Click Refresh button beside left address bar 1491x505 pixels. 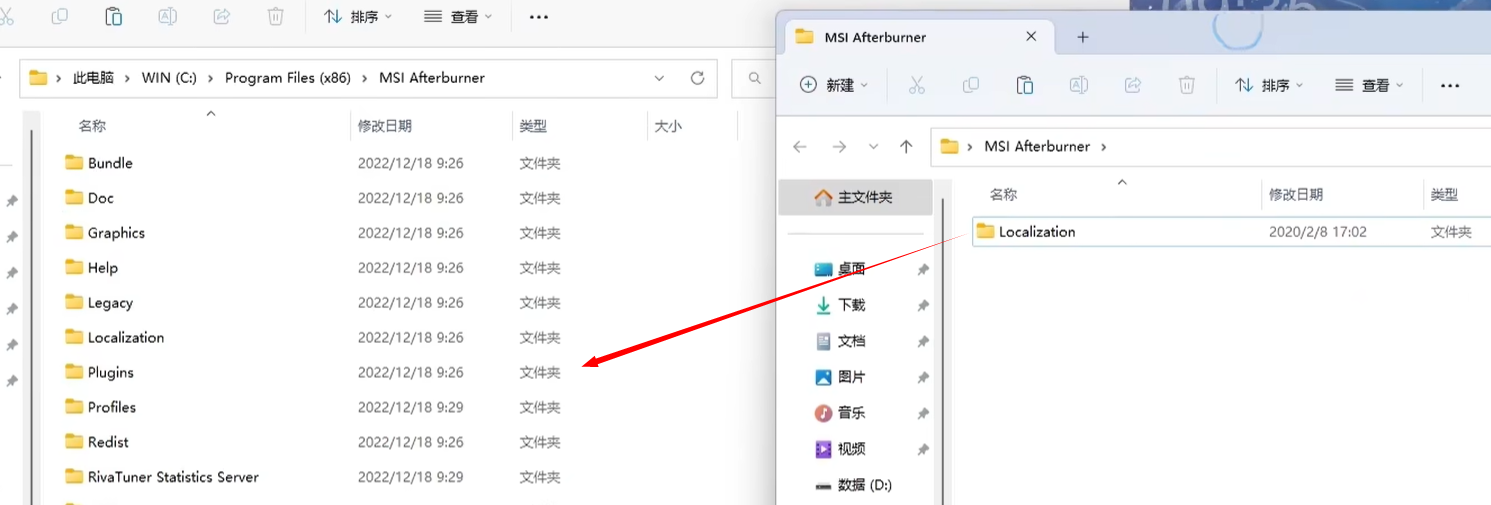(x=697, y=78)
